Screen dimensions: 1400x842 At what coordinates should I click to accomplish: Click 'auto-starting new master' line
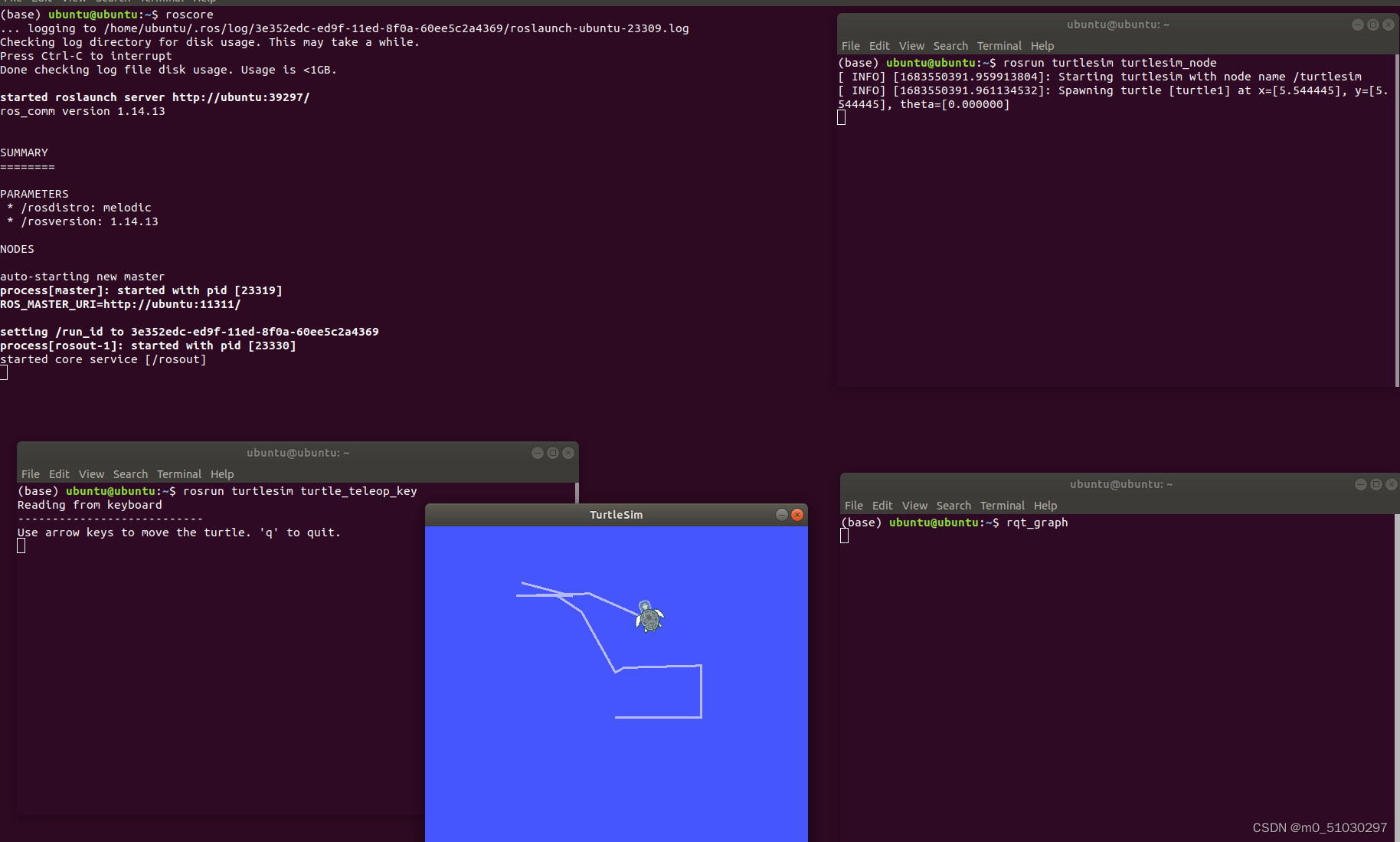tap(83, 277)
